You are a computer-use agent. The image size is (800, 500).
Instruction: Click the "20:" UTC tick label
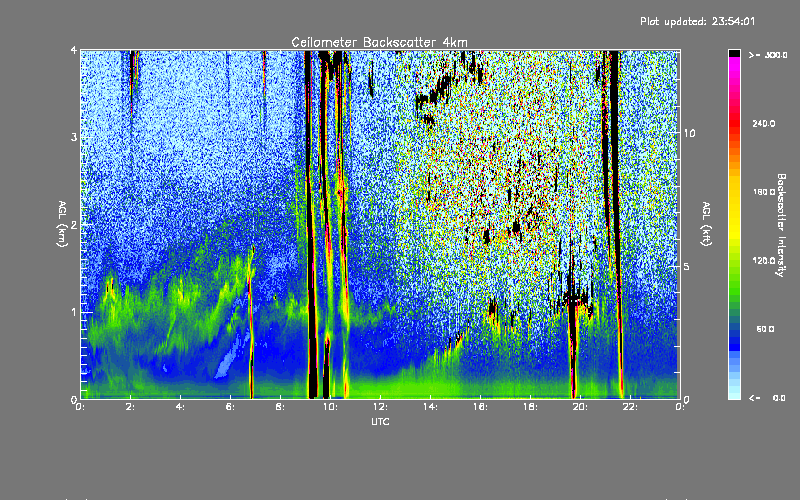coord(580,407)
